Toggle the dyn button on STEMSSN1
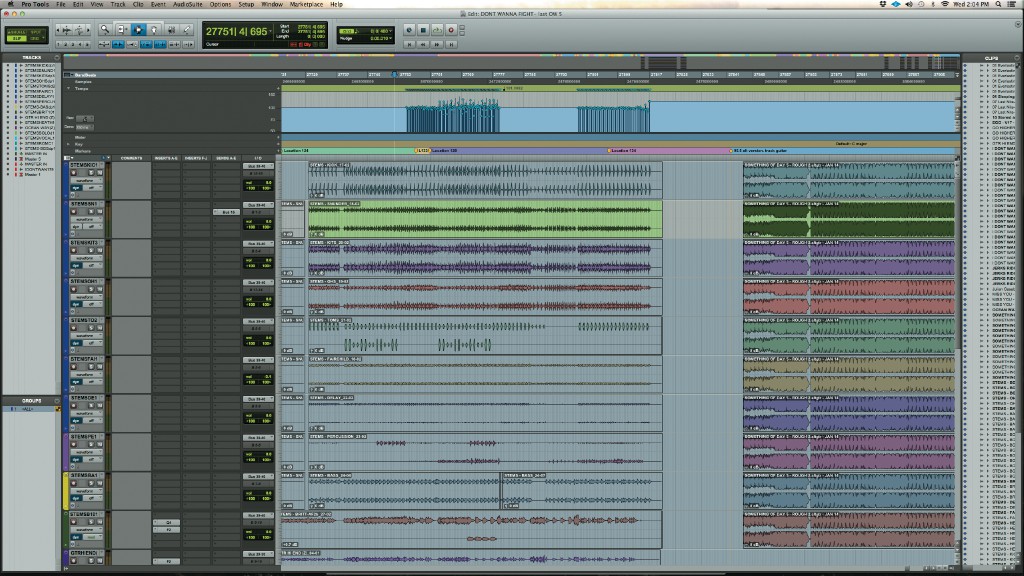Image resolution: width=1024 pixels, height=576 pixels. 76,227
